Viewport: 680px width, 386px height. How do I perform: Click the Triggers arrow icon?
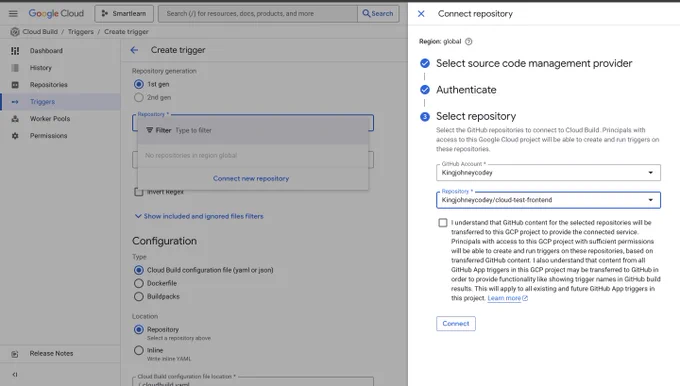coord(15,101)
